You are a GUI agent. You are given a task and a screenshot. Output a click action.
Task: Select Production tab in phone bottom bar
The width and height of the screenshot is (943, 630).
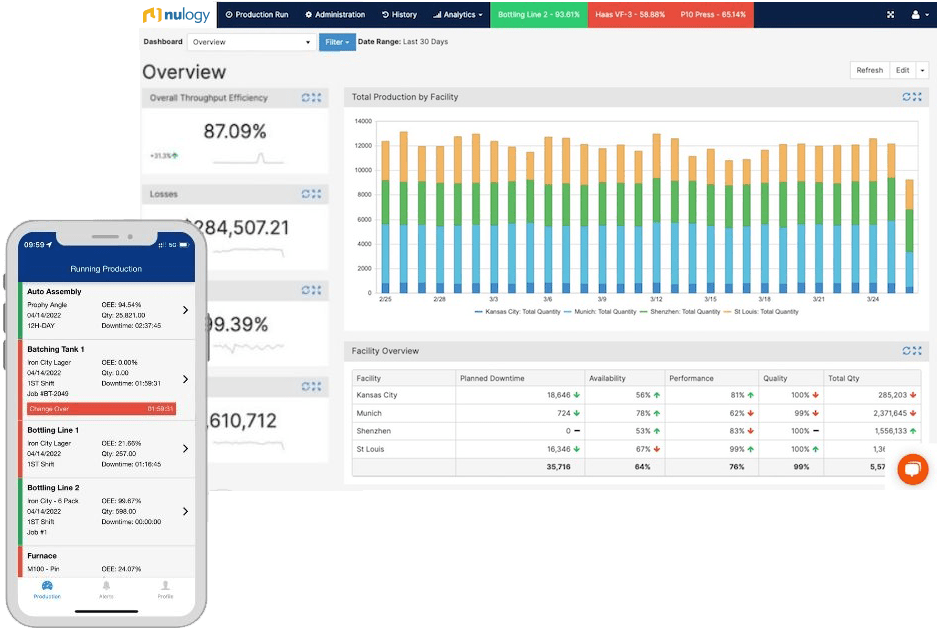tap(47, 589)
